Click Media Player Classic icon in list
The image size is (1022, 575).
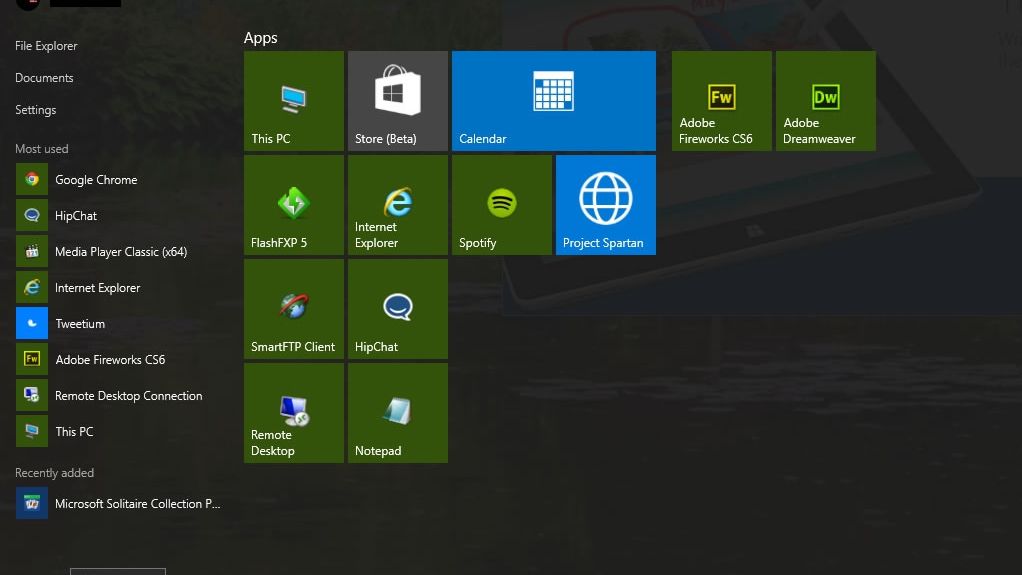coord(32,251)
